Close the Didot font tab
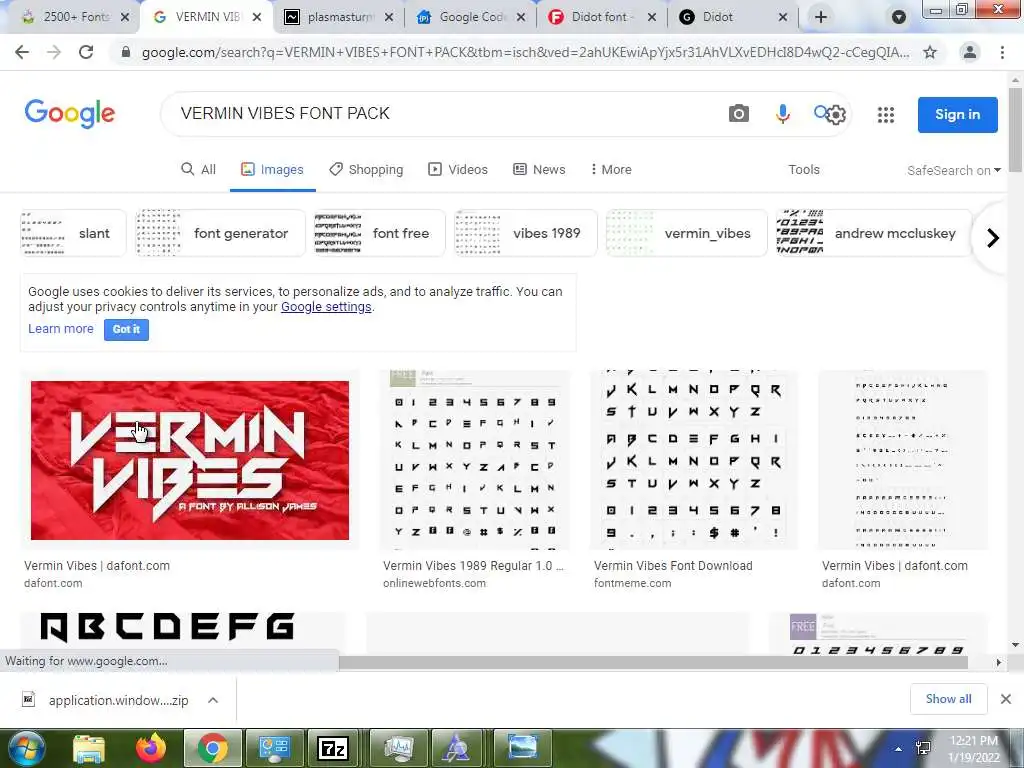Screen dimensions: 1024x768 [x=652, y=17]
